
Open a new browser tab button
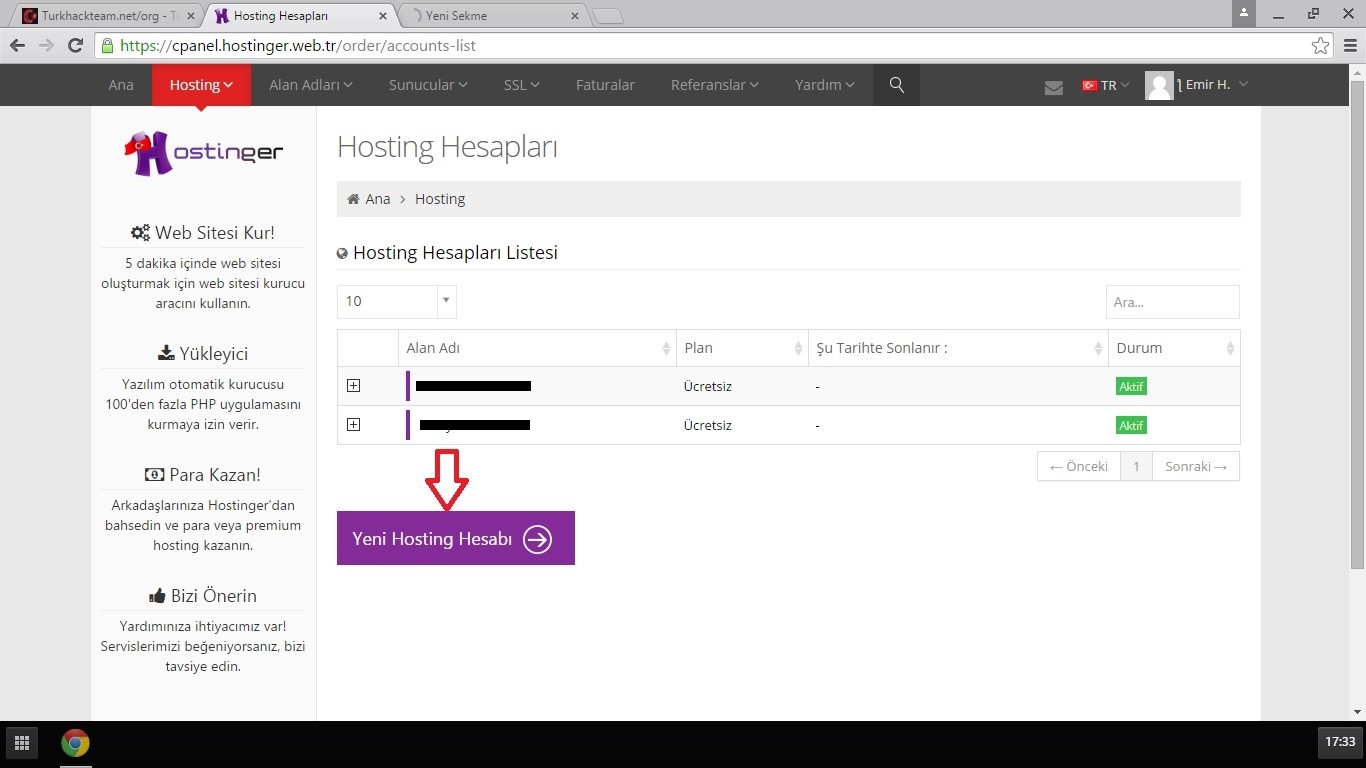point(608,16)
